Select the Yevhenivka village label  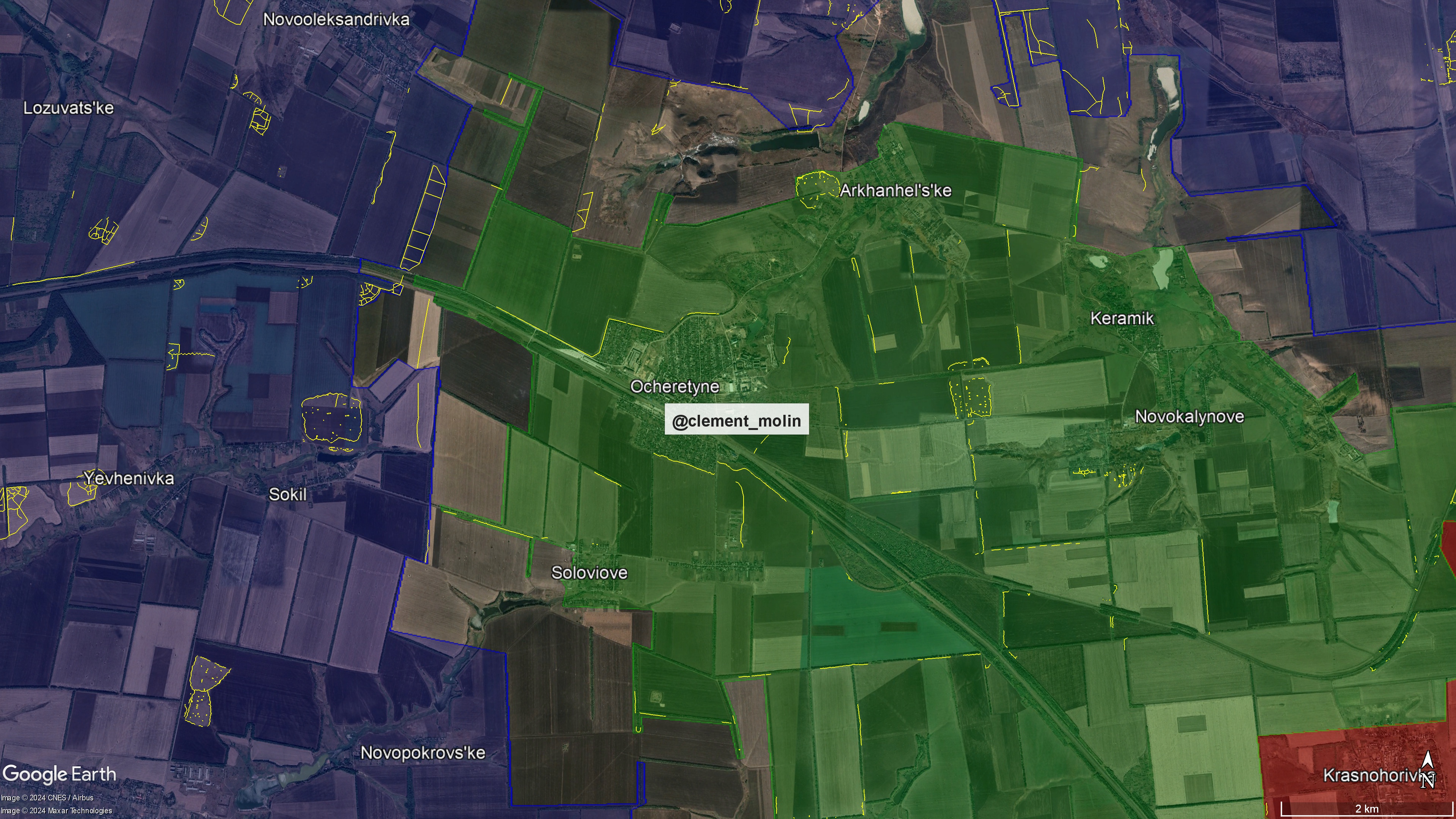pos(129,478)
